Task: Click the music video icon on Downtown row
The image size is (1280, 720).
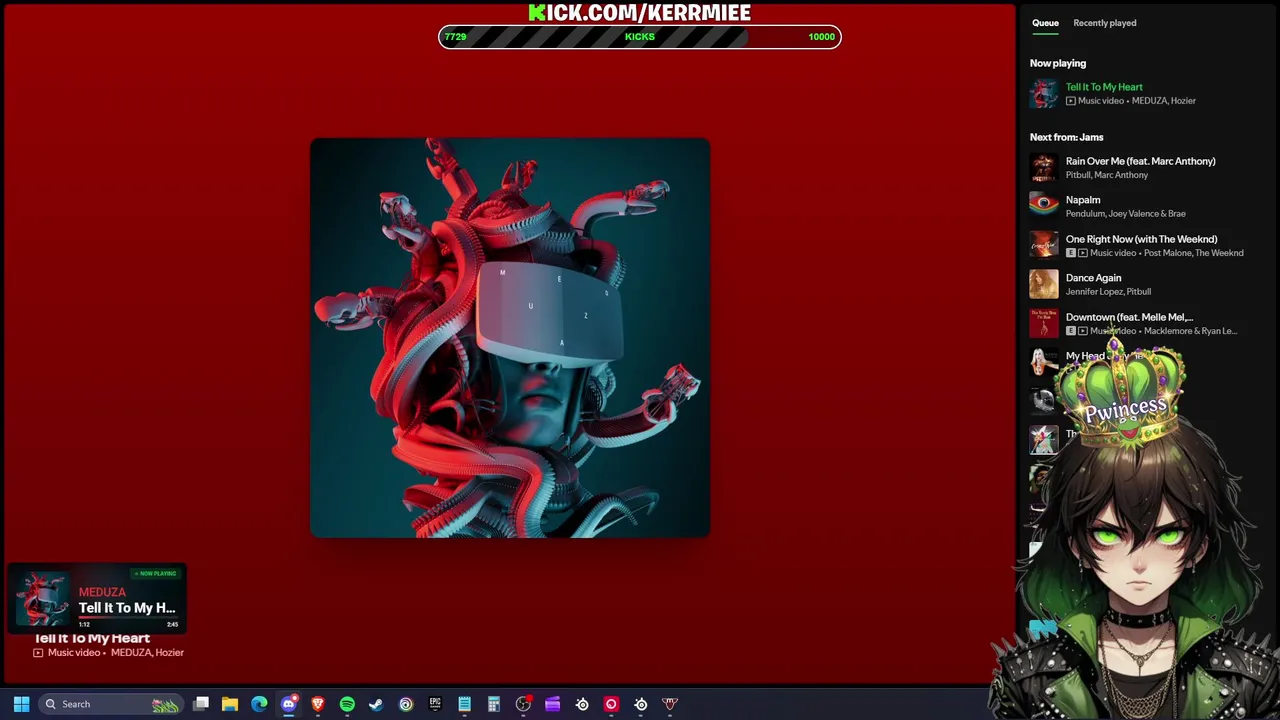Action: coord(1083,331)
